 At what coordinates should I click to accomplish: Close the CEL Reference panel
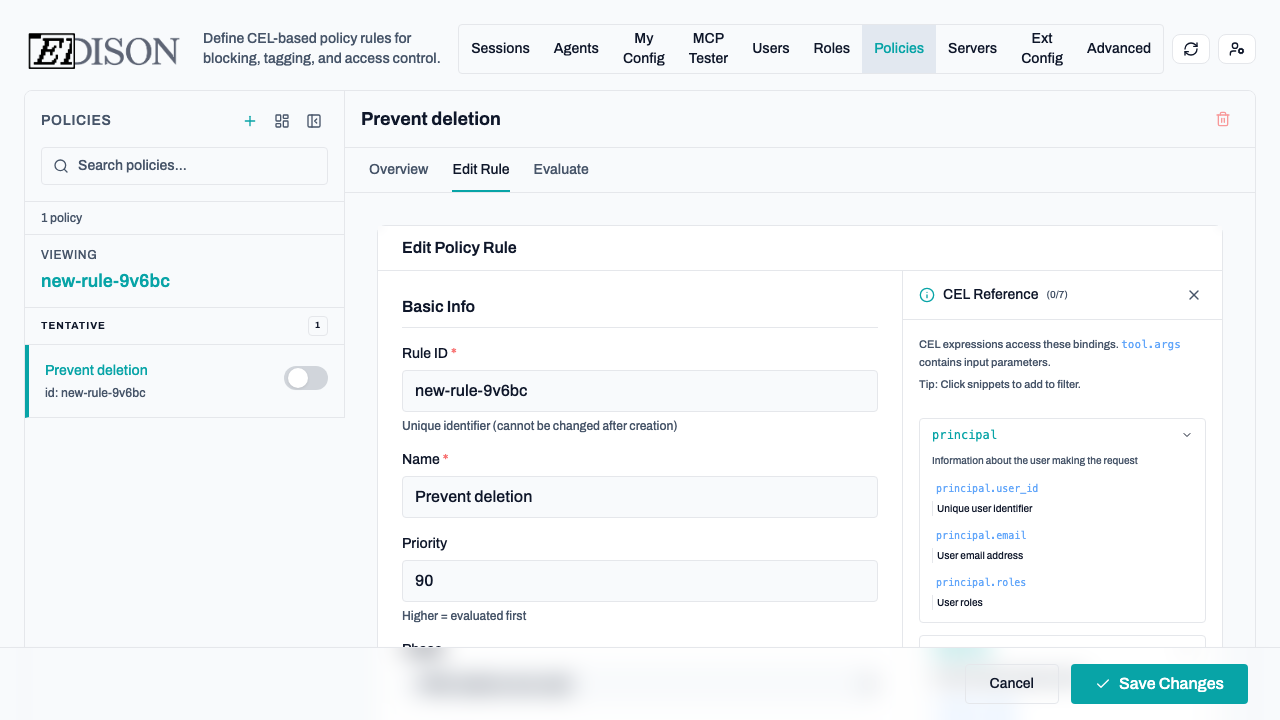(1193, 295)
